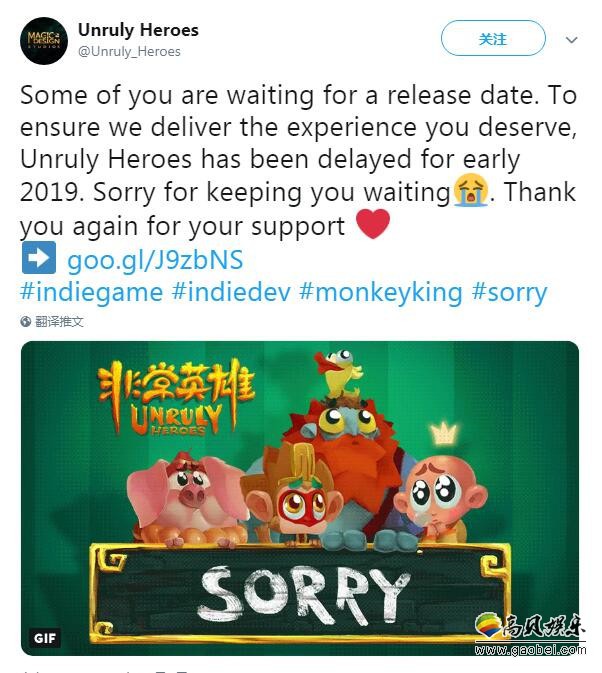Translate the tweet via 翻译推文
Image resolution: width=602 pixels, height=673 pixels.
coord(59,321)
